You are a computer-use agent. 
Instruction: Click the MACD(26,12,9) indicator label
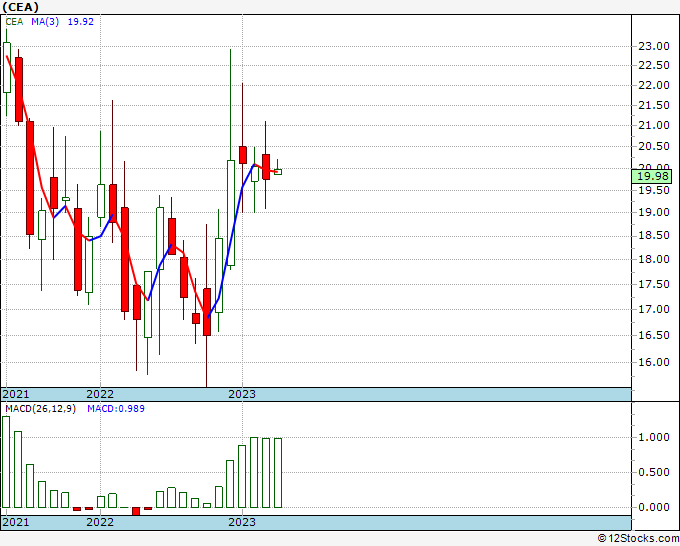[x=40, y=409]
